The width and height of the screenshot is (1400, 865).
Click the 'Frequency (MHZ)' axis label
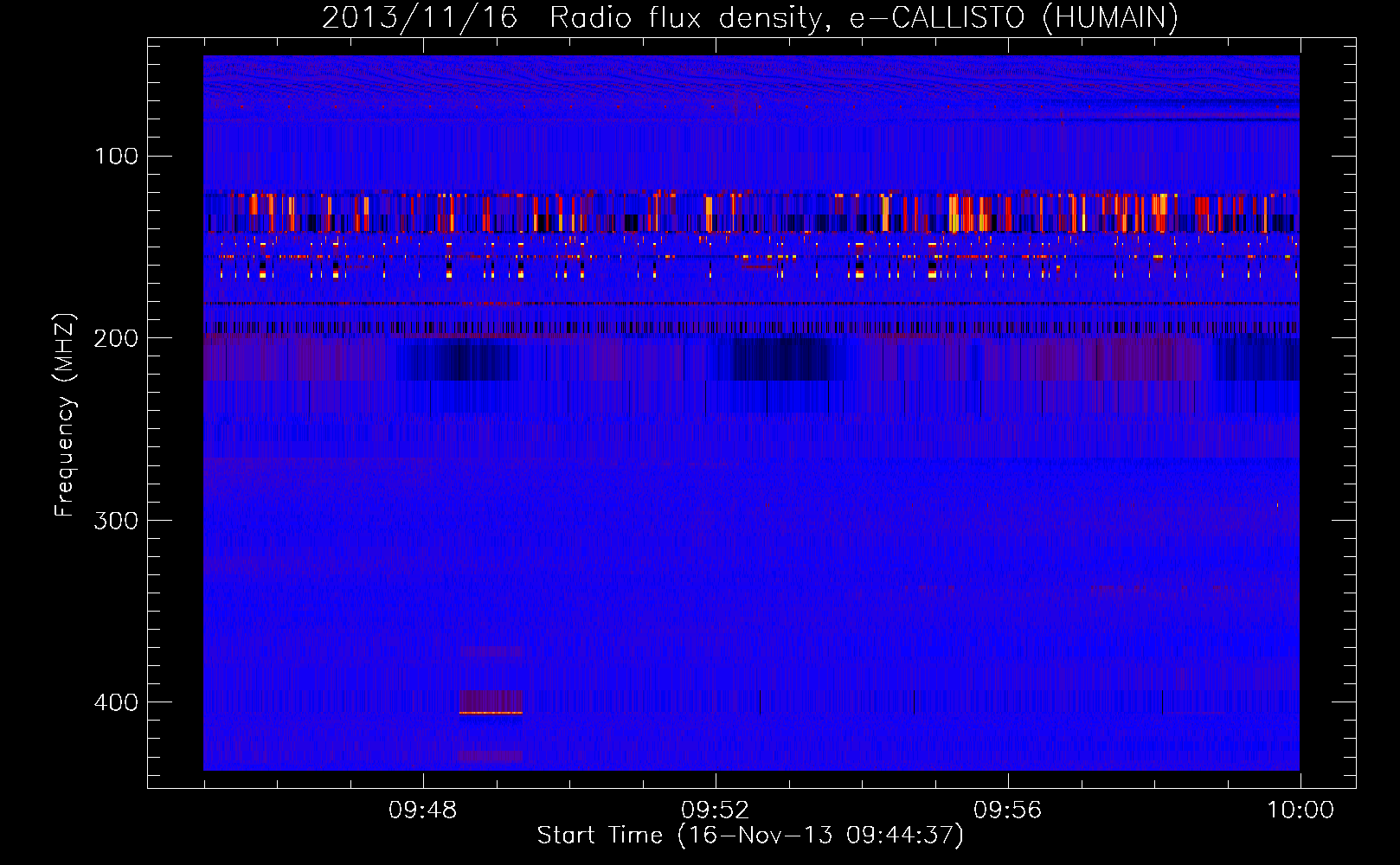tap(65, 415)
